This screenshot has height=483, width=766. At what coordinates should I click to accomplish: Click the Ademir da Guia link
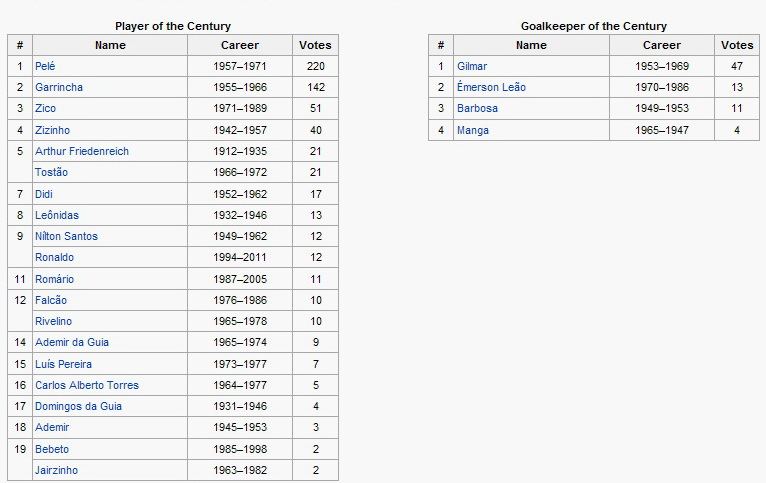coord(72,342)
